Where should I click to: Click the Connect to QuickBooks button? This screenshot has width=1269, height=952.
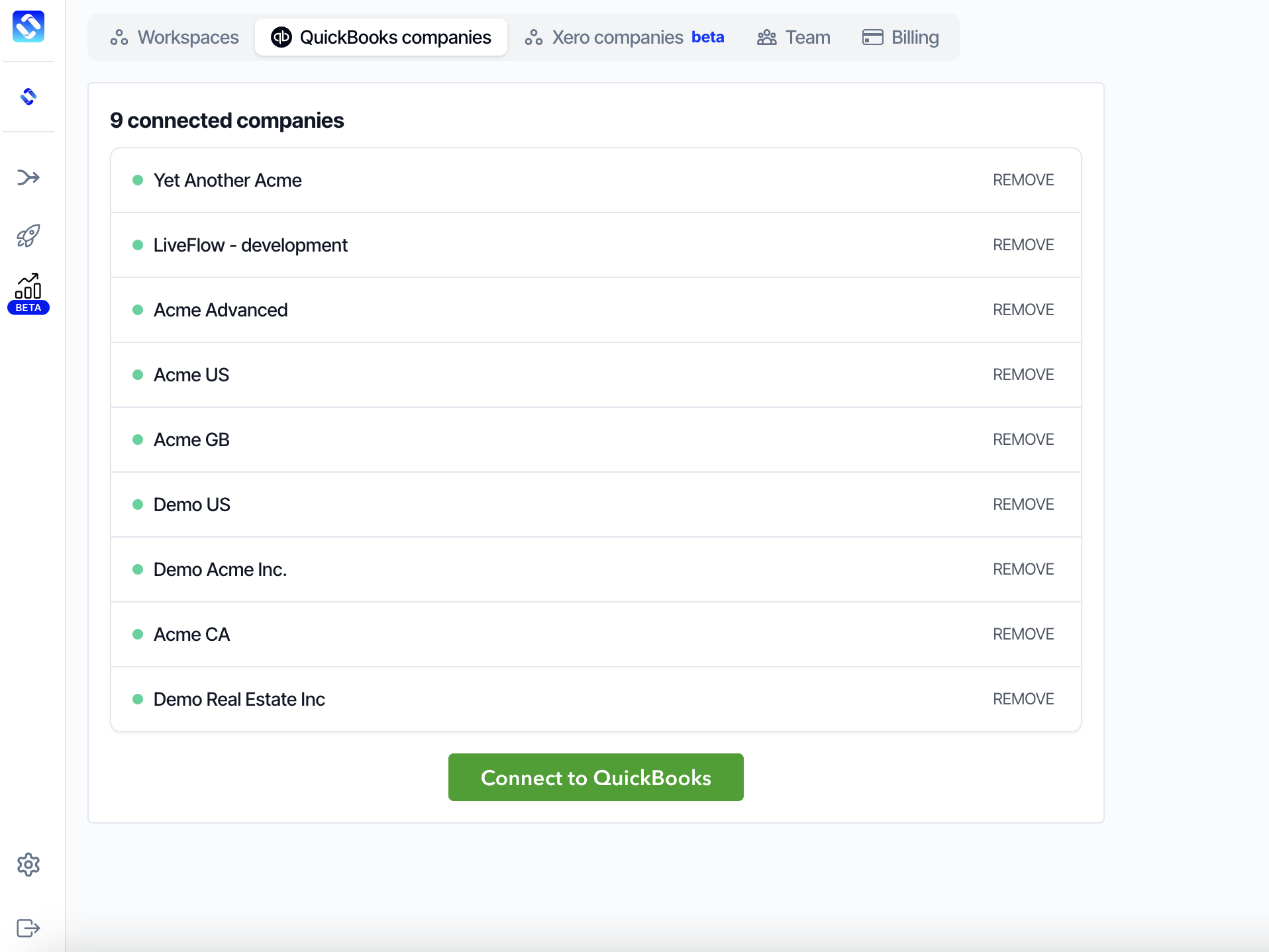point(596,777)
